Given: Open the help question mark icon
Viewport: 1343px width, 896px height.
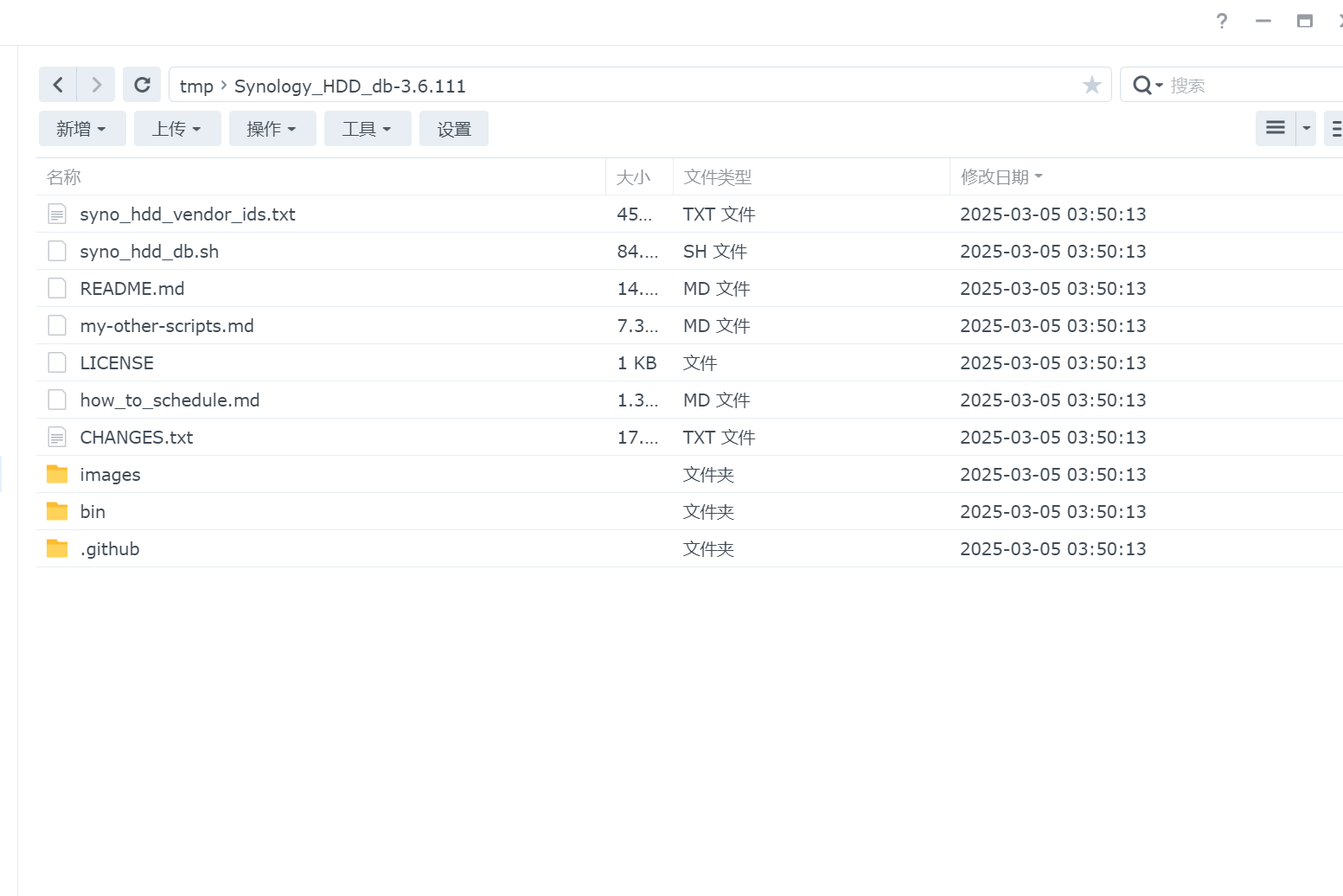Looking at the screenshot, I should click(1221, 21).
